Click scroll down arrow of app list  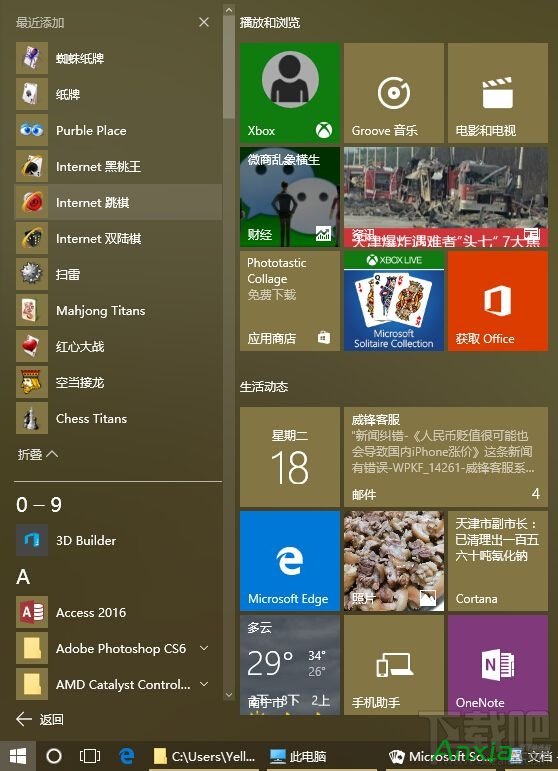click(229, 695)
